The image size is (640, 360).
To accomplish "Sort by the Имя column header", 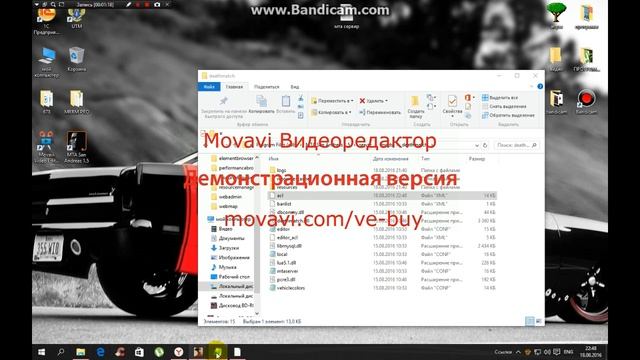I will [x=273, y=158].
